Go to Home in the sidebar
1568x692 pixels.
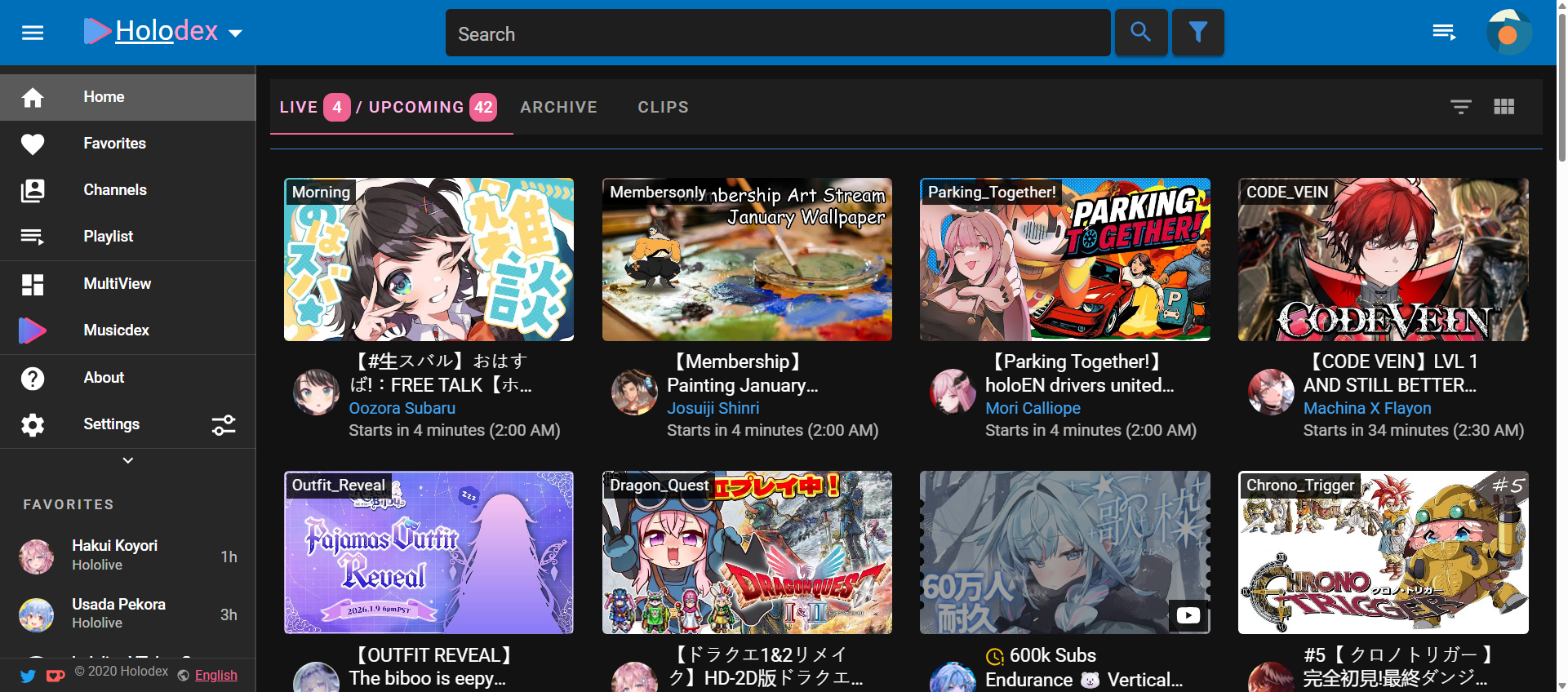click(x=128, y=97)
